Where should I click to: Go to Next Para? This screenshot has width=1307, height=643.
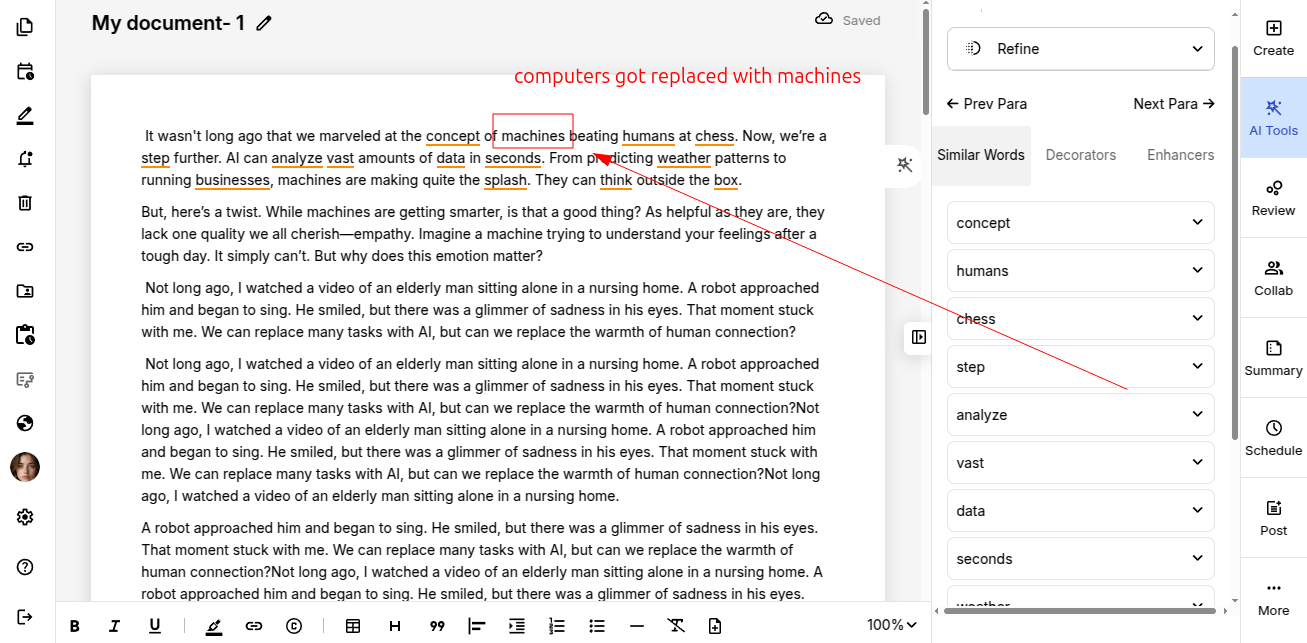tap(1173, 104)
